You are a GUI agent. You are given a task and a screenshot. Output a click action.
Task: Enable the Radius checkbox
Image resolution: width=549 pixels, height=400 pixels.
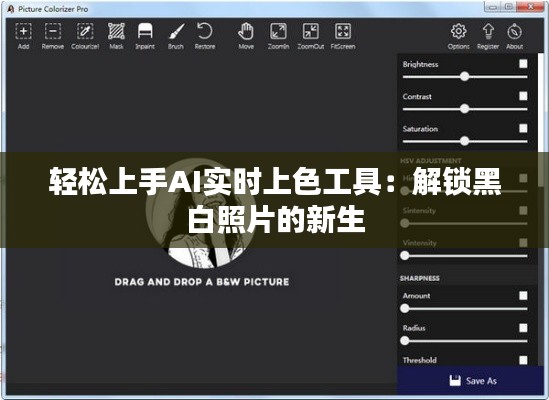pos(523,328)
